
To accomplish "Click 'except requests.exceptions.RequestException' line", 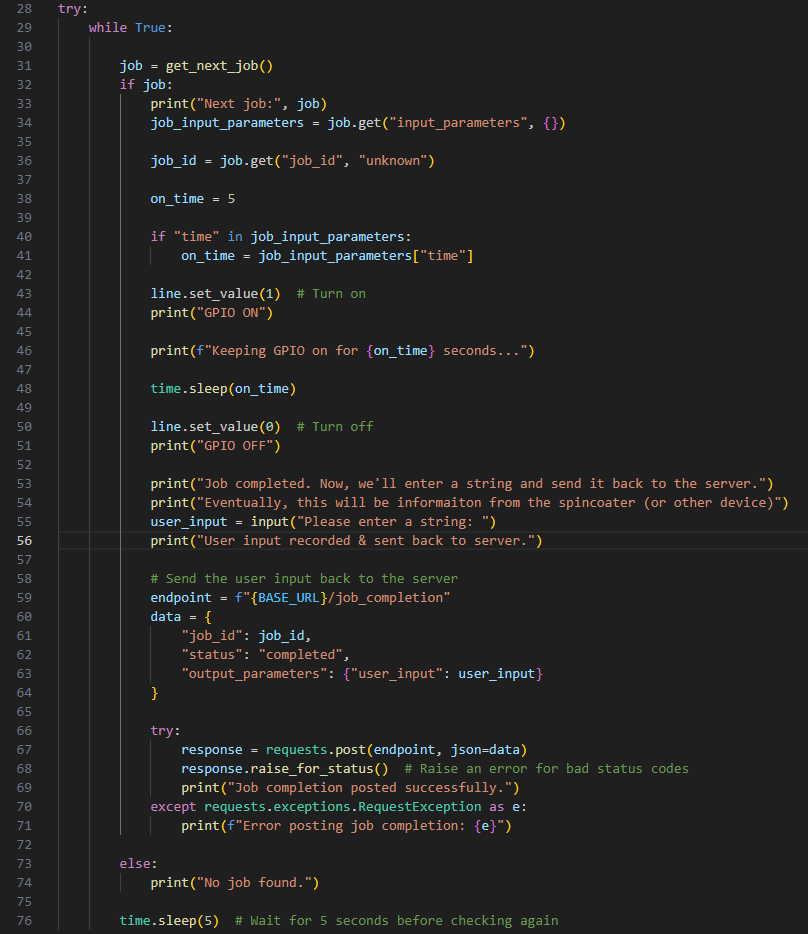I will pyautogui.click(x=338, y=807).
